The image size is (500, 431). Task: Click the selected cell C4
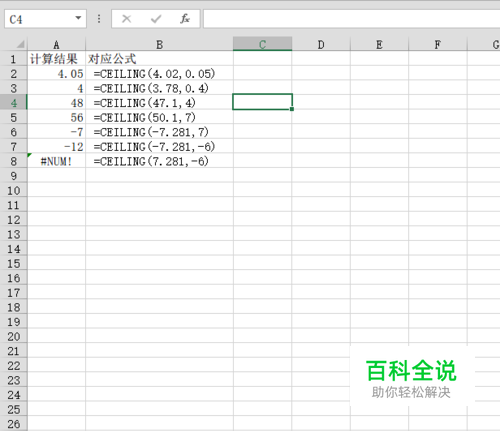(263, 102)
